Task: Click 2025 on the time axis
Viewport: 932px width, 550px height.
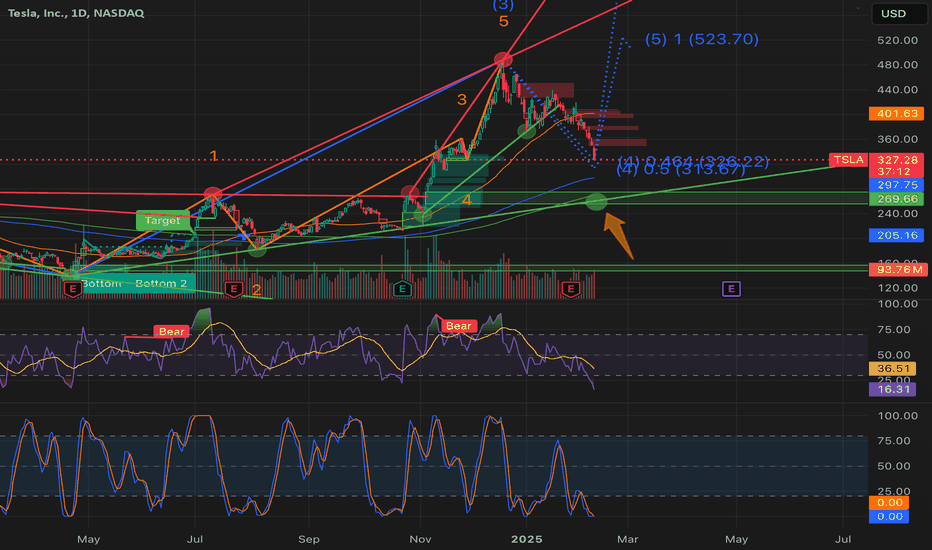Action: (527, 539)
